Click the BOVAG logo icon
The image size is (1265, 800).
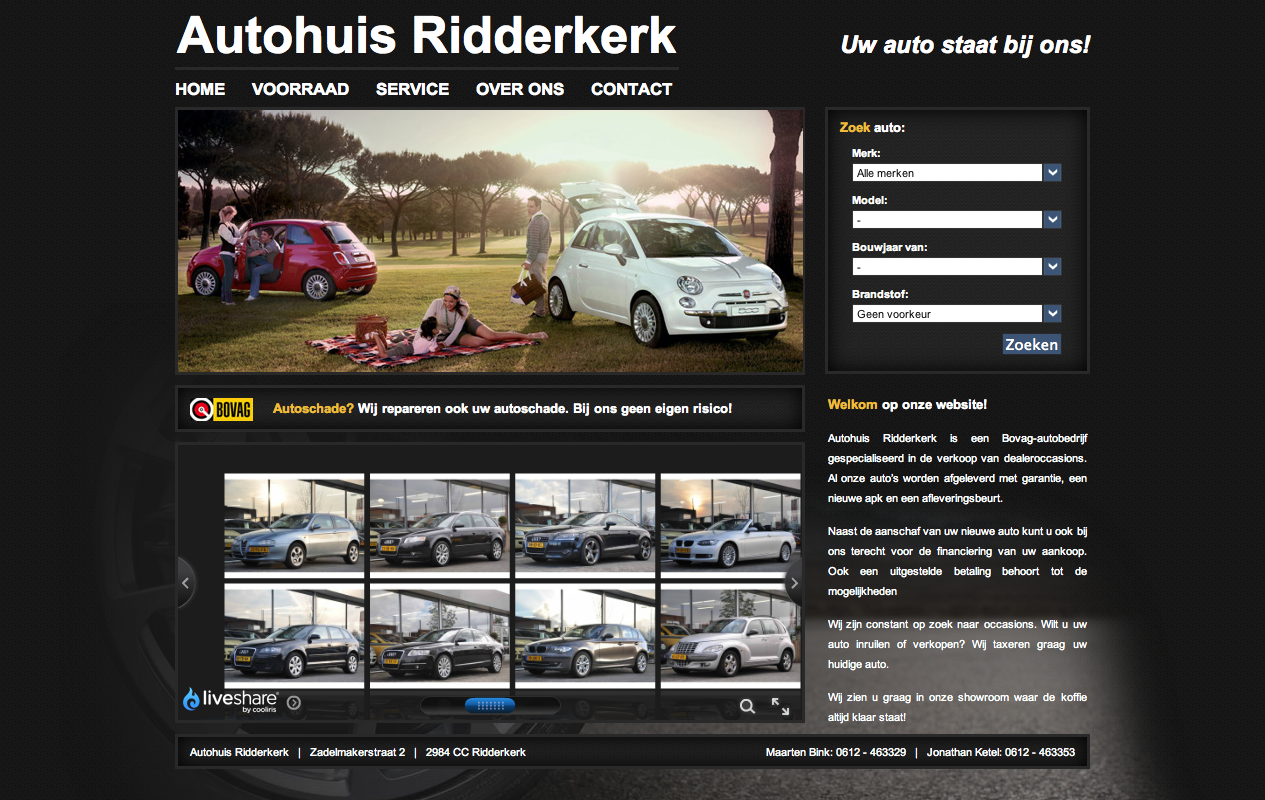[x=221, y=409]
